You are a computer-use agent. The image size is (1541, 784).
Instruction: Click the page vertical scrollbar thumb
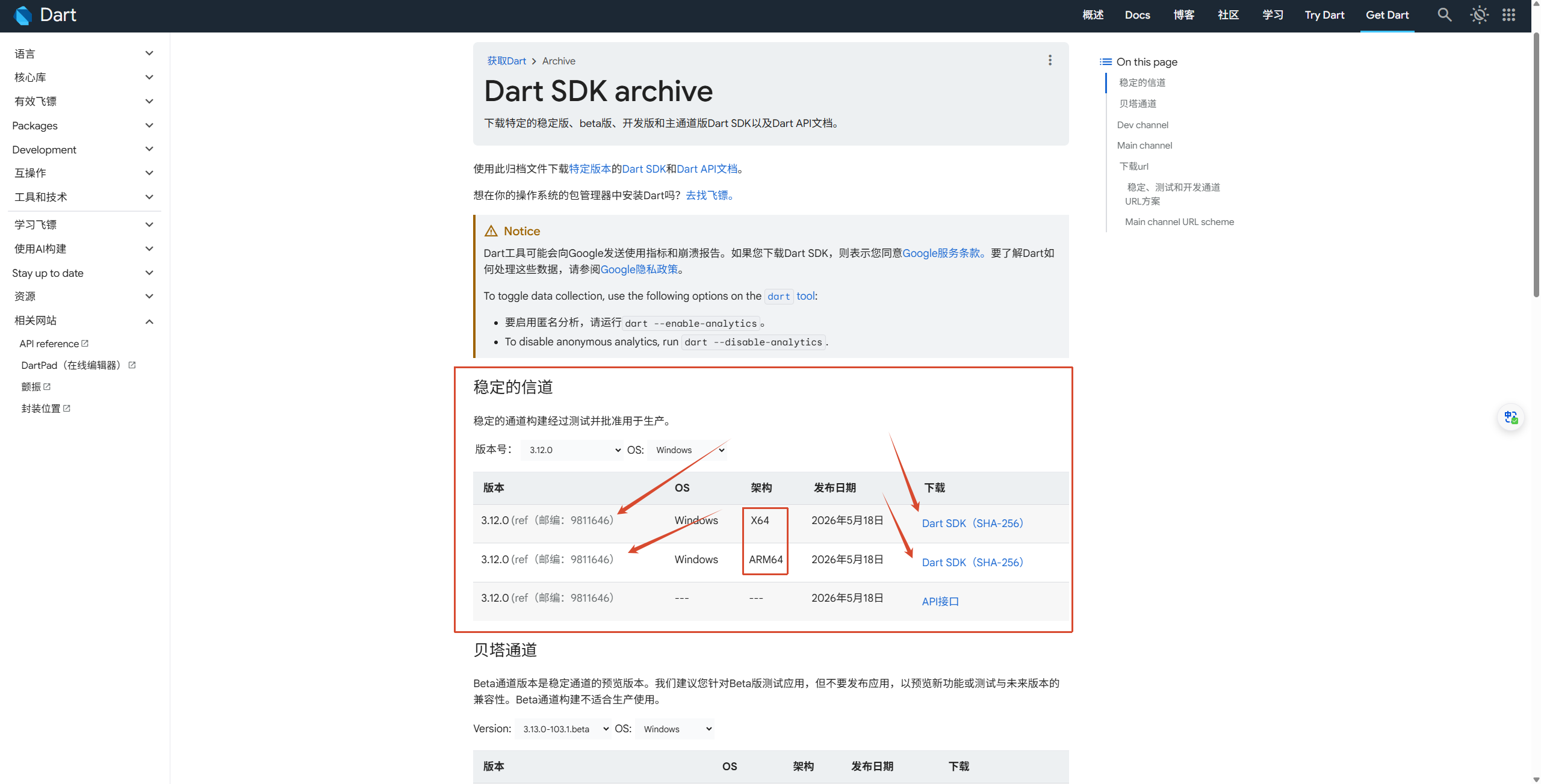1536,165
